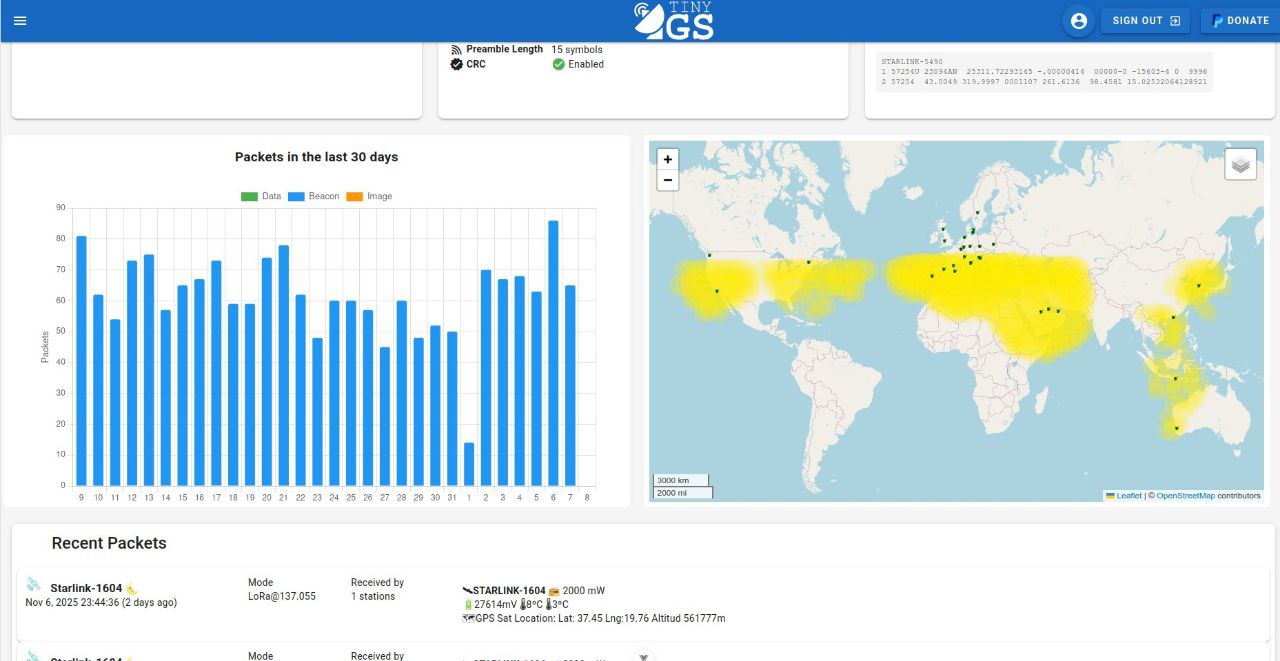Select the STARLINK-5490 TLE text
This screenshot has height=661, width=1280.
pyautogui.click(x=1044, y=72)
